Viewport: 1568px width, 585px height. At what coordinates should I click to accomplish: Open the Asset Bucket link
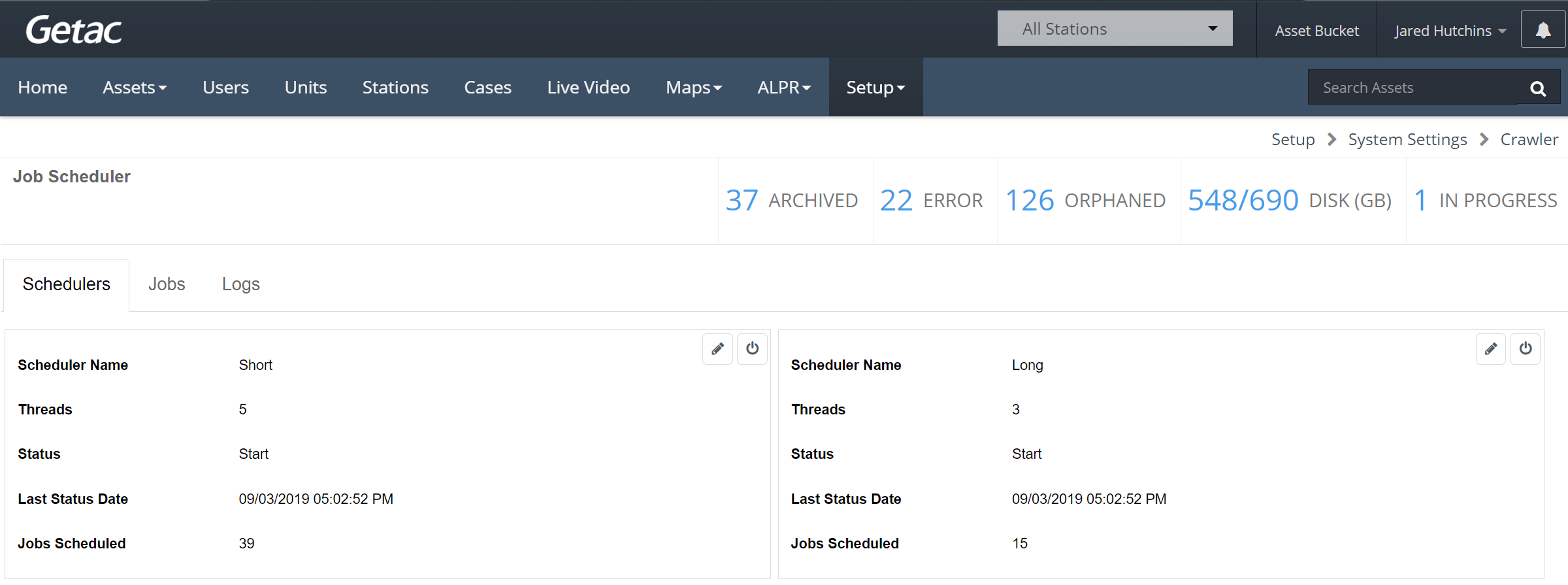[x=1316, y=31]
